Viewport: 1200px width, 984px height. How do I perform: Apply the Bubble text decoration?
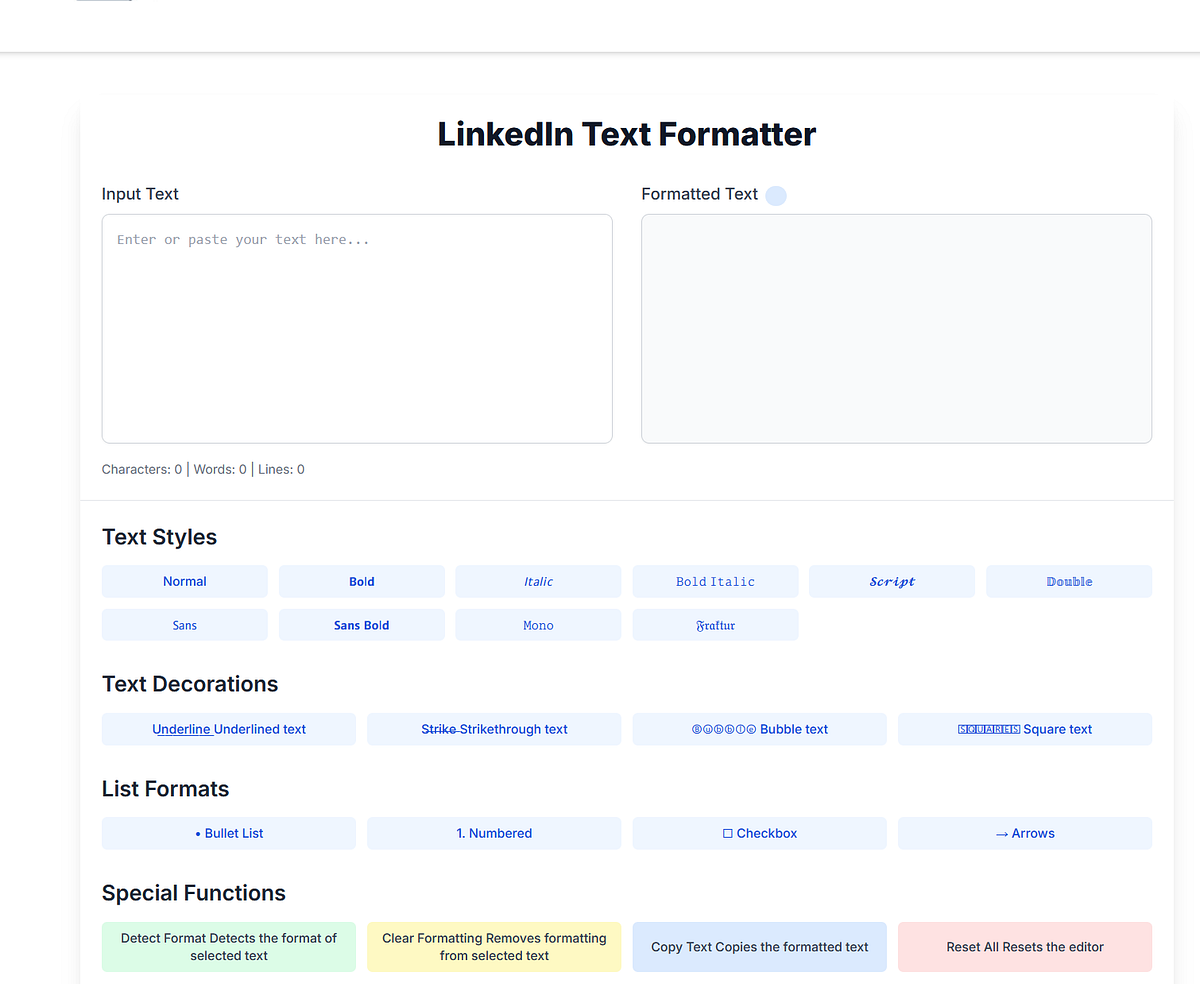point(759,729)
